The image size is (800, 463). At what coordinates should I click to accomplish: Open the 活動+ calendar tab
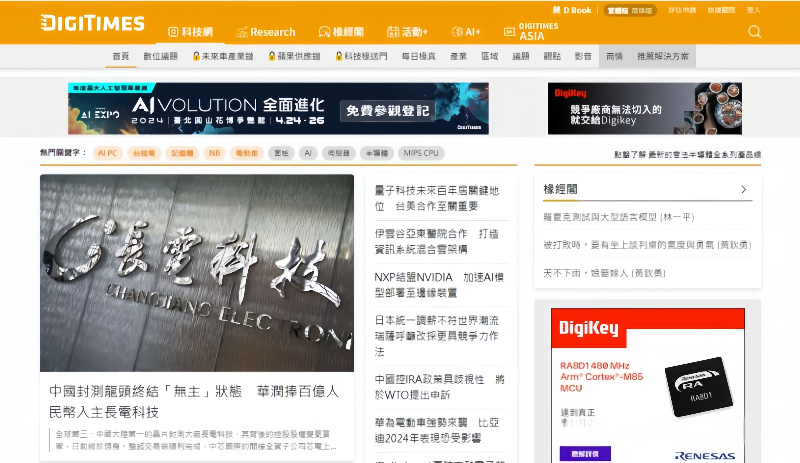pos(407,32)
